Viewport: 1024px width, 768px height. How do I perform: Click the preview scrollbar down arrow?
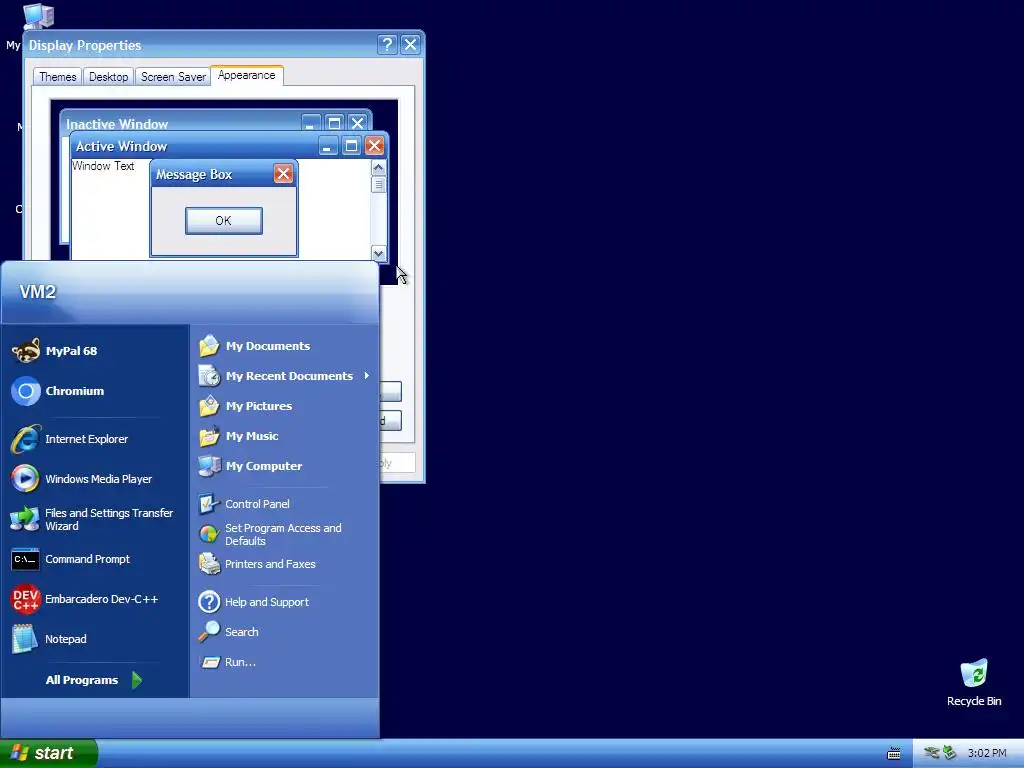click(x=378, y=253)
